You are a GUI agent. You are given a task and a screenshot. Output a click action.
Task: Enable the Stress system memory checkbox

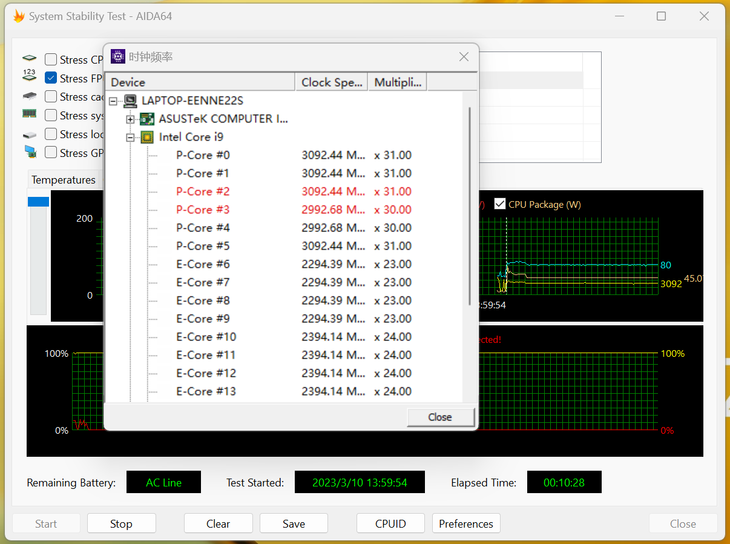coord(51,115)
